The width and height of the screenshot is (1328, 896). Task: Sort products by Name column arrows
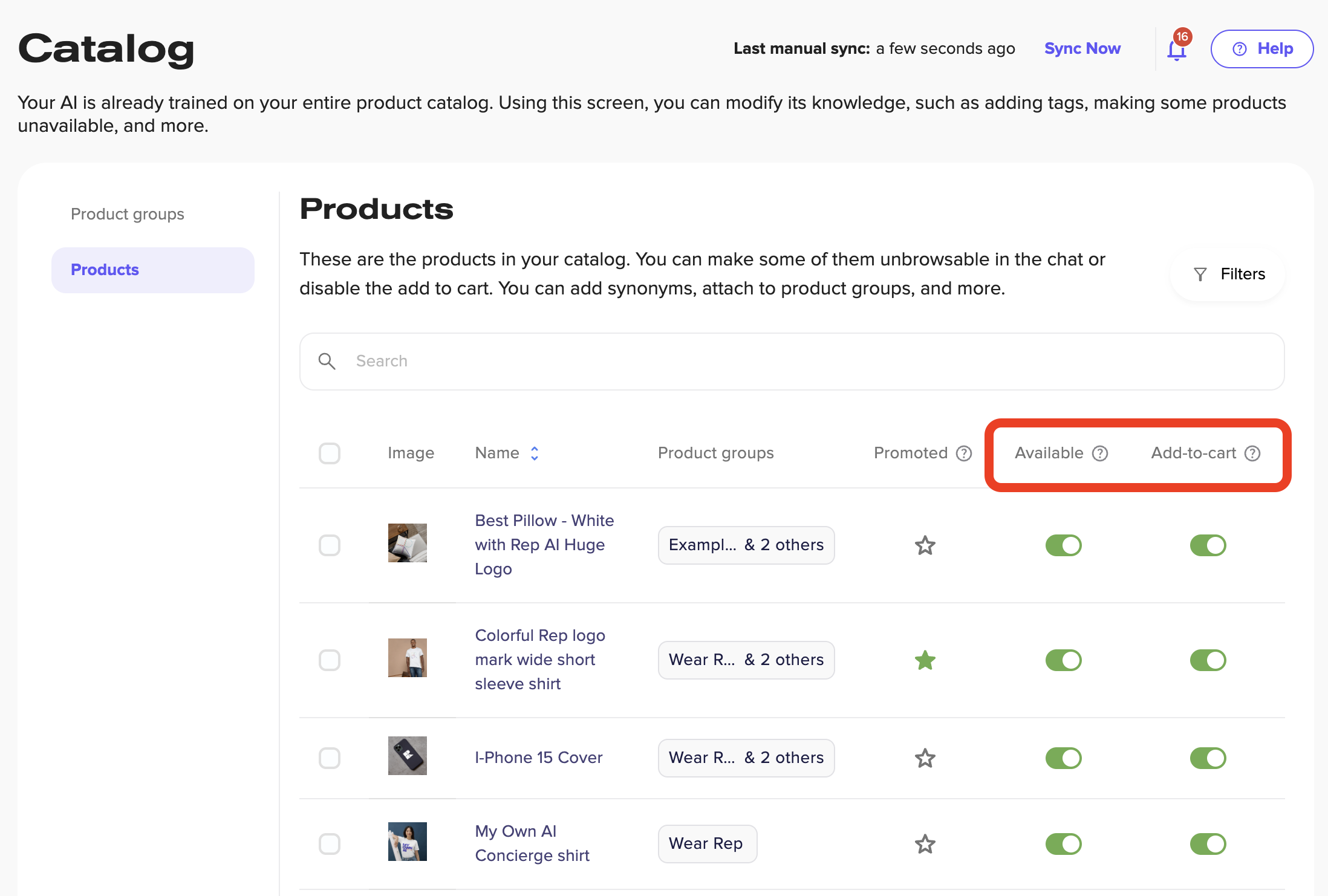point(535,453)
